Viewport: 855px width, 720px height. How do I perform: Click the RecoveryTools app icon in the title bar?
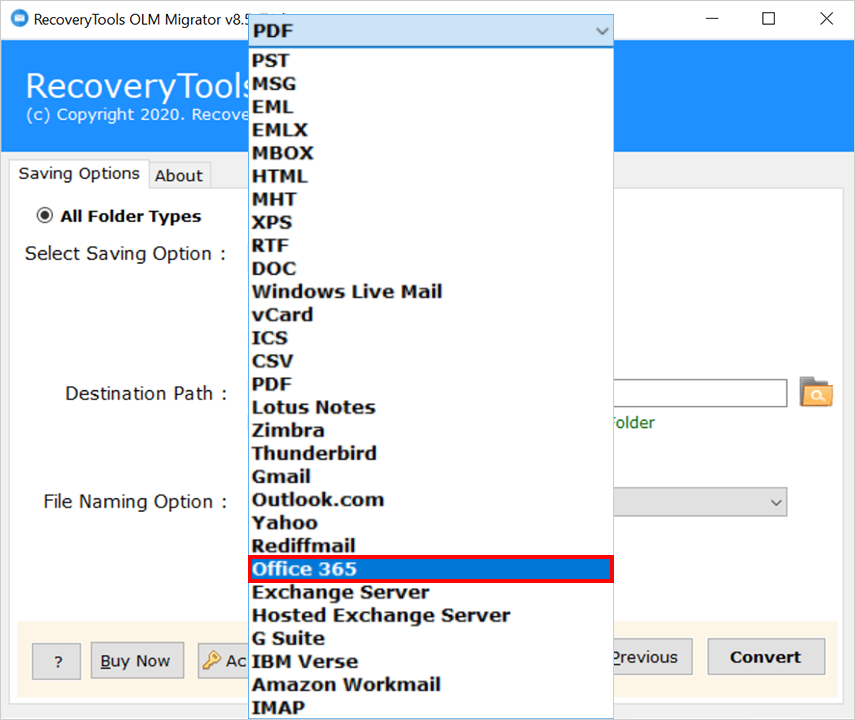[x=19, y=19]
